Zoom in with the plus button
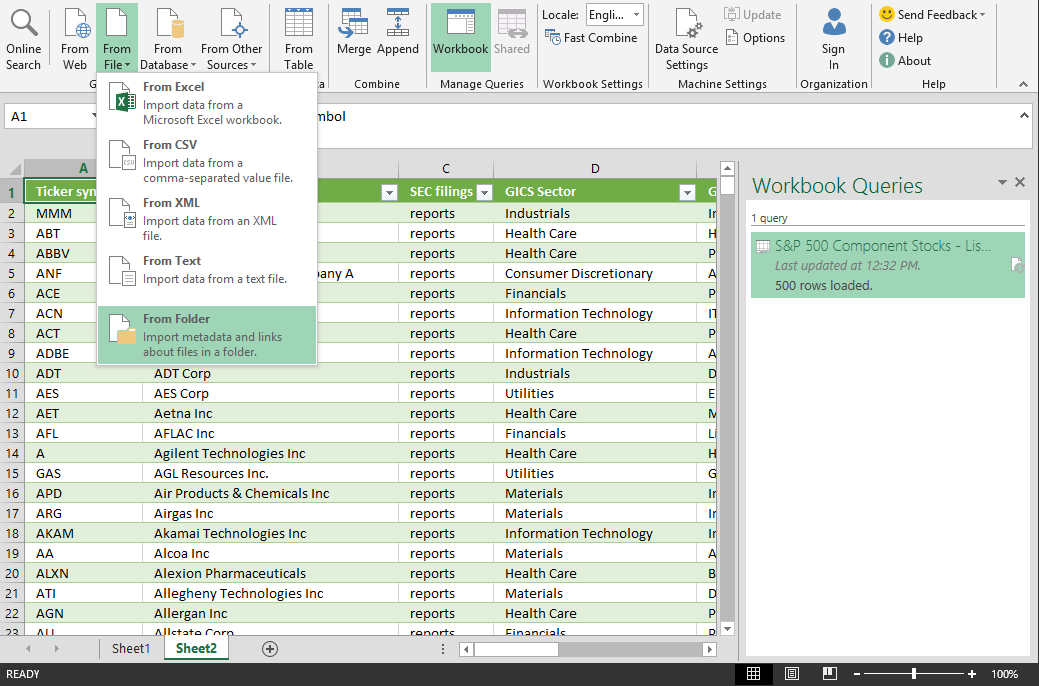Image resolution: width=1039 pixels, height=686 pixels. tap(971, 674)
